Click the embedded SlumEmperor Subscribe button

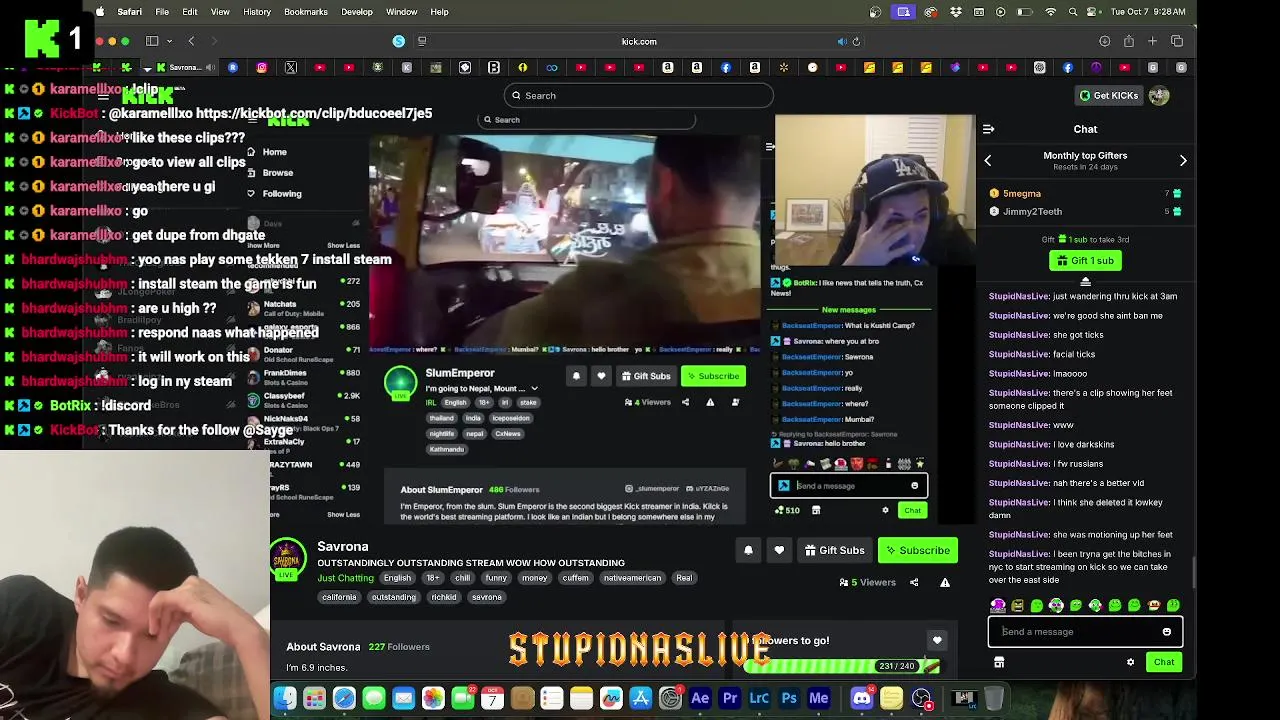tap(713, 376)
